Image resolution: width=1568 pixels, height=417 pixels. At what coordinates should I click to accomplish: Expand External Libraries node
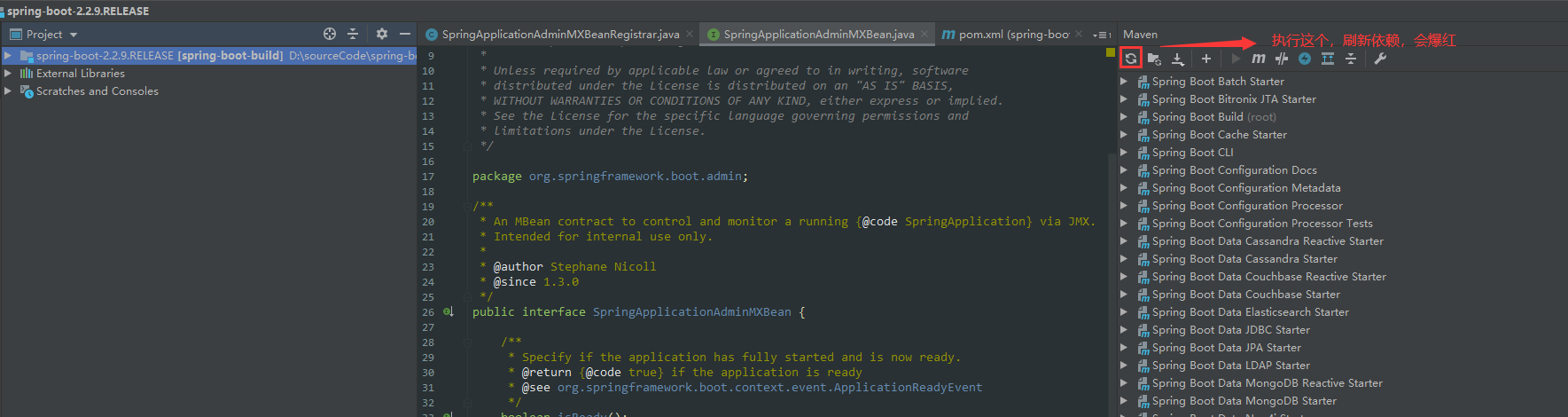point(8,74)
